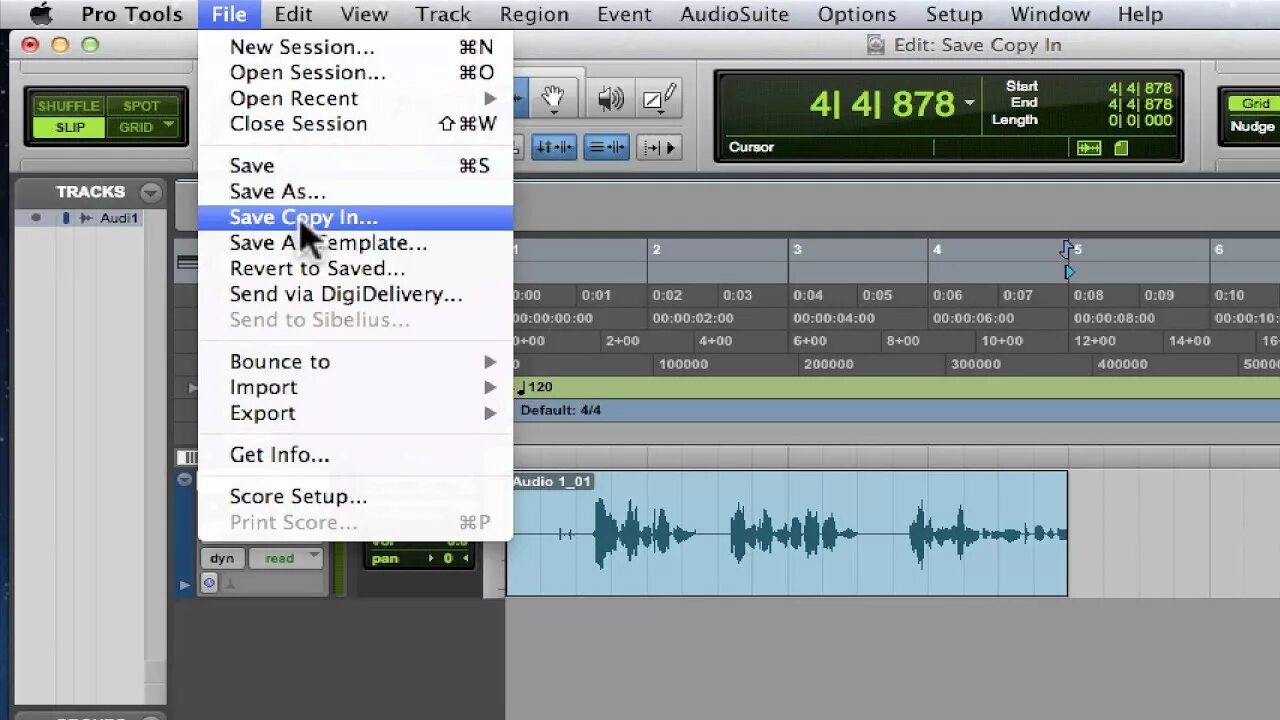The width and height of the screenshot is (1280, 720).
Task: Choose Send via DigiDelivery menu item
Action: point(355,294)
